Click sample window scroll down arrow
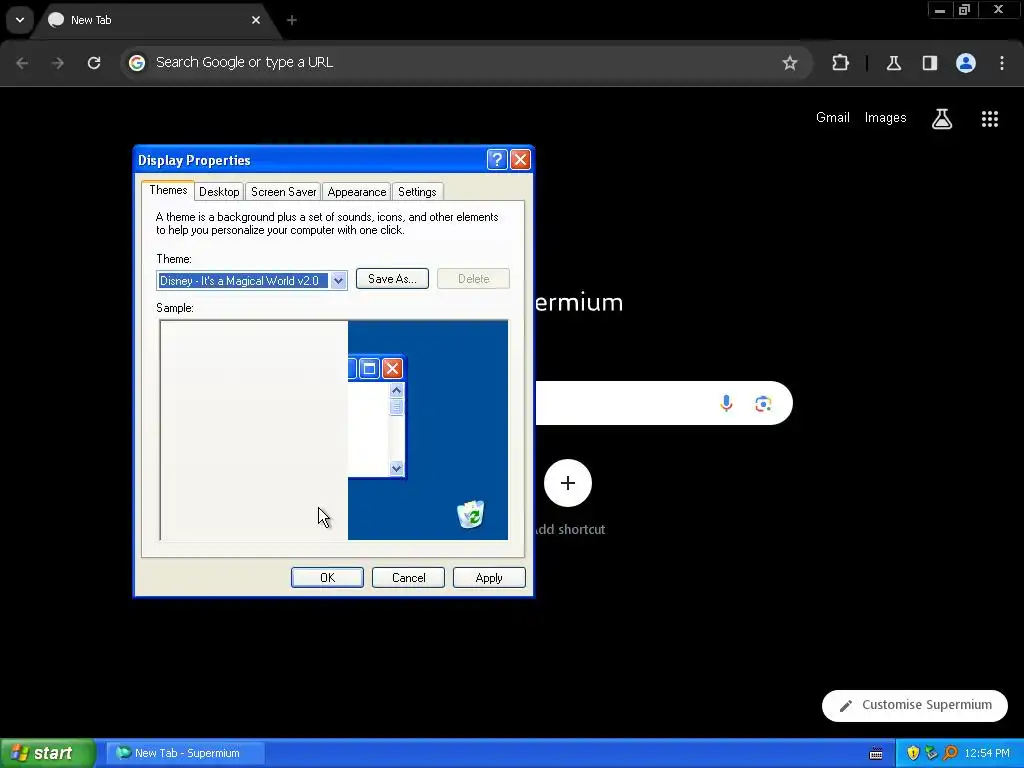The image size is (1024, 768). click(396, 468)
